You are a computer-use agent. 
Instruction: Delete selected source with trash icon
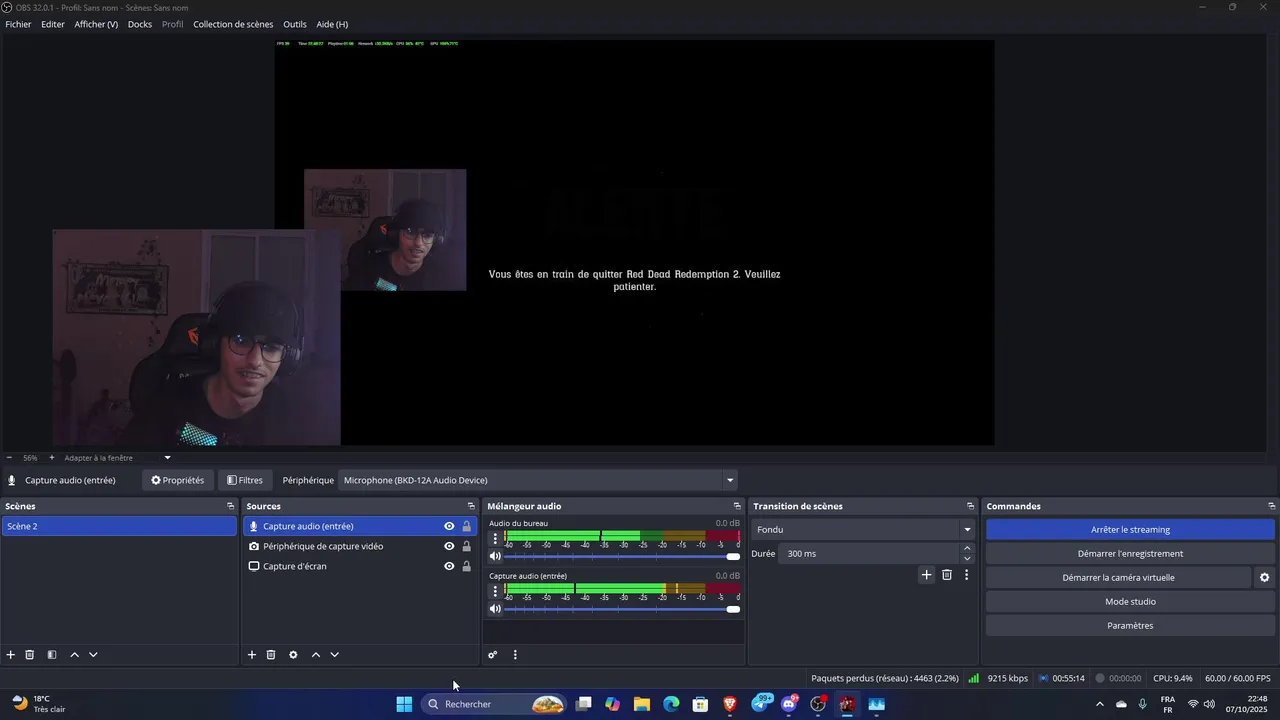[271, 655]
